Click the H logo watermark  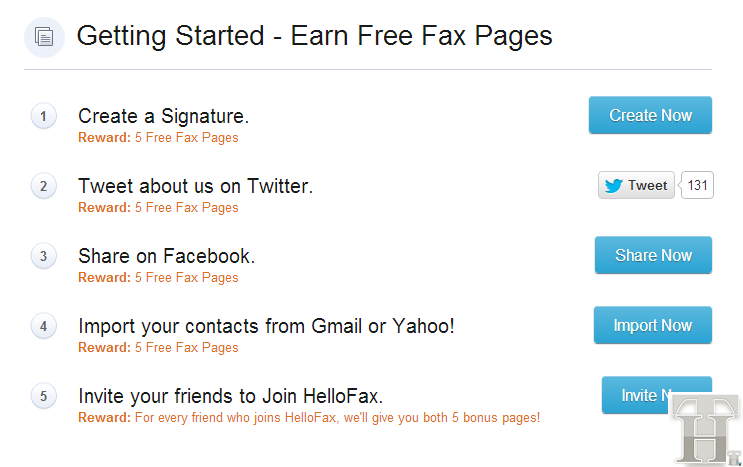[x=706, y=429]
